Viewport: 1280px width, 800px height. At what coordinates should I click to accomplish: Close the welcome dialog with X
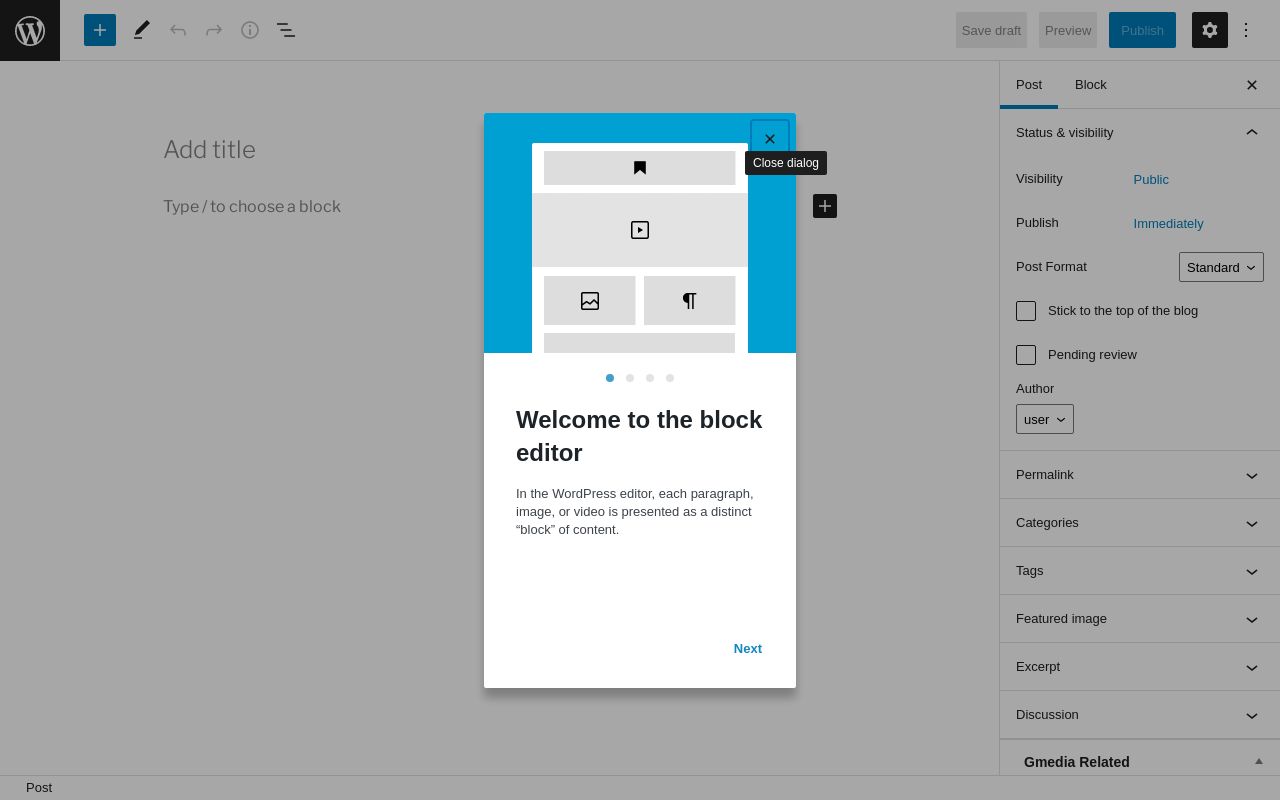click(x=770, y=139)
